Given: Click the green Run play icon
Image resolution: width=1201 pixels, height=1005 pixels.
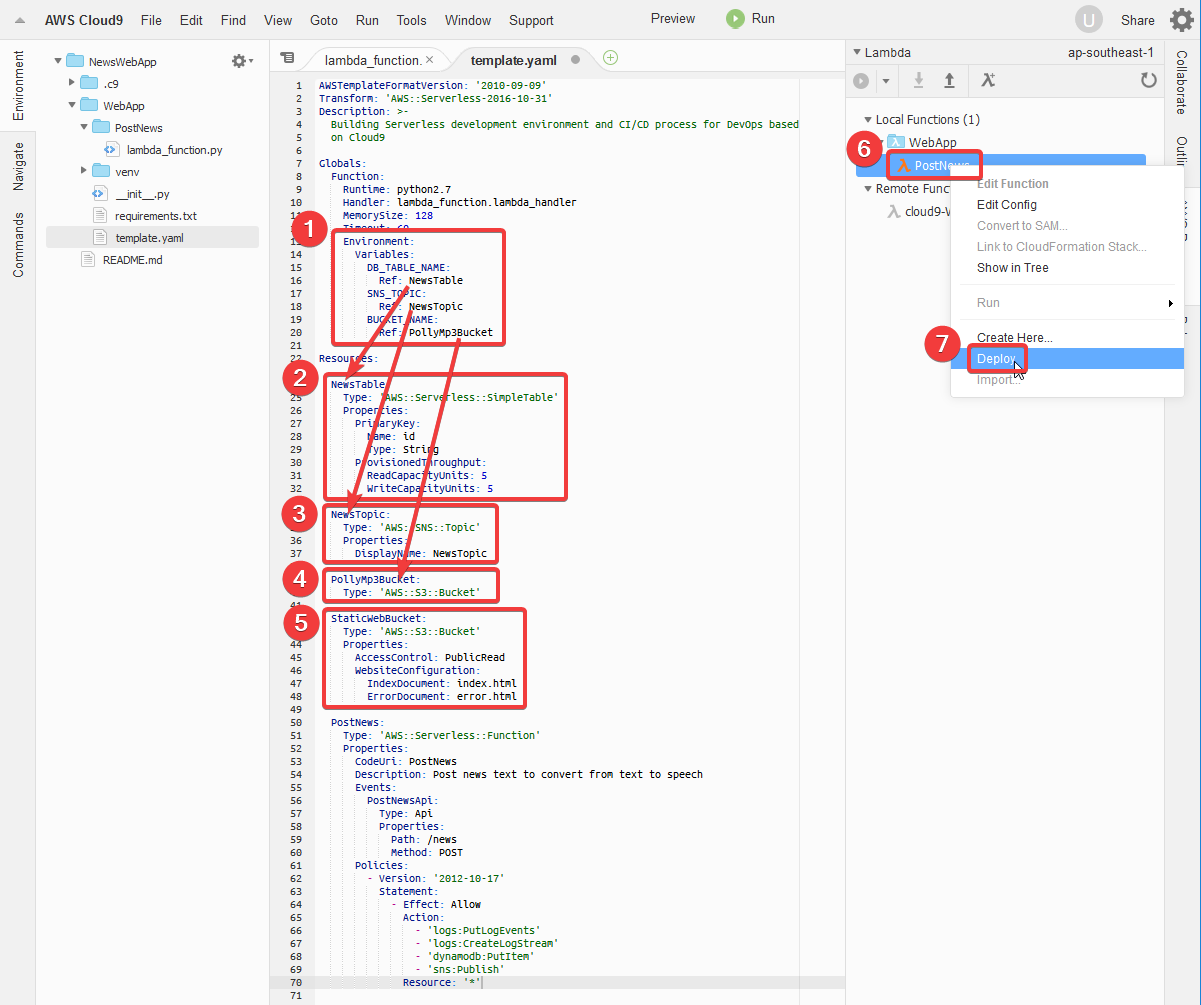Looking at the screenshot, I should coord(735,19).
